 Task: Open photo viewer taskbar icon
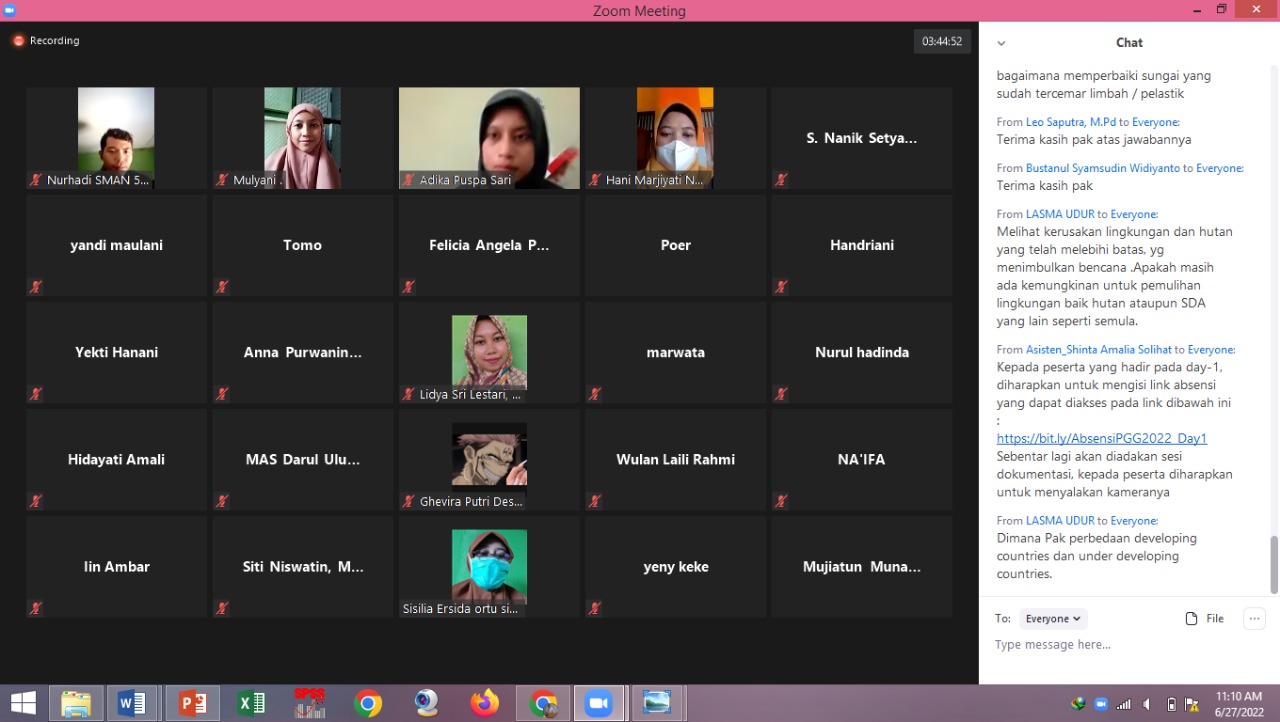[x=657, y=704]
